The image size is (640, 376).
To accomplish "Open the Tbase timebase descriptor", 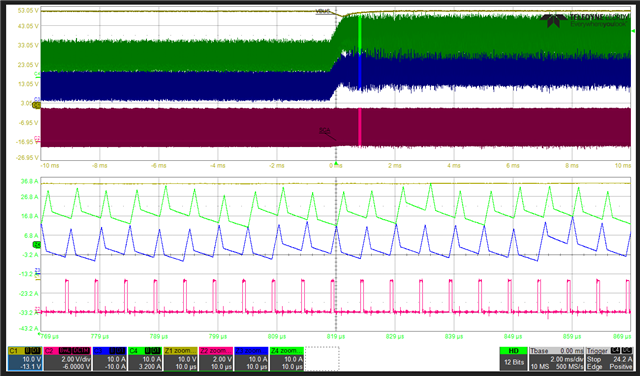I will [557, 358].
